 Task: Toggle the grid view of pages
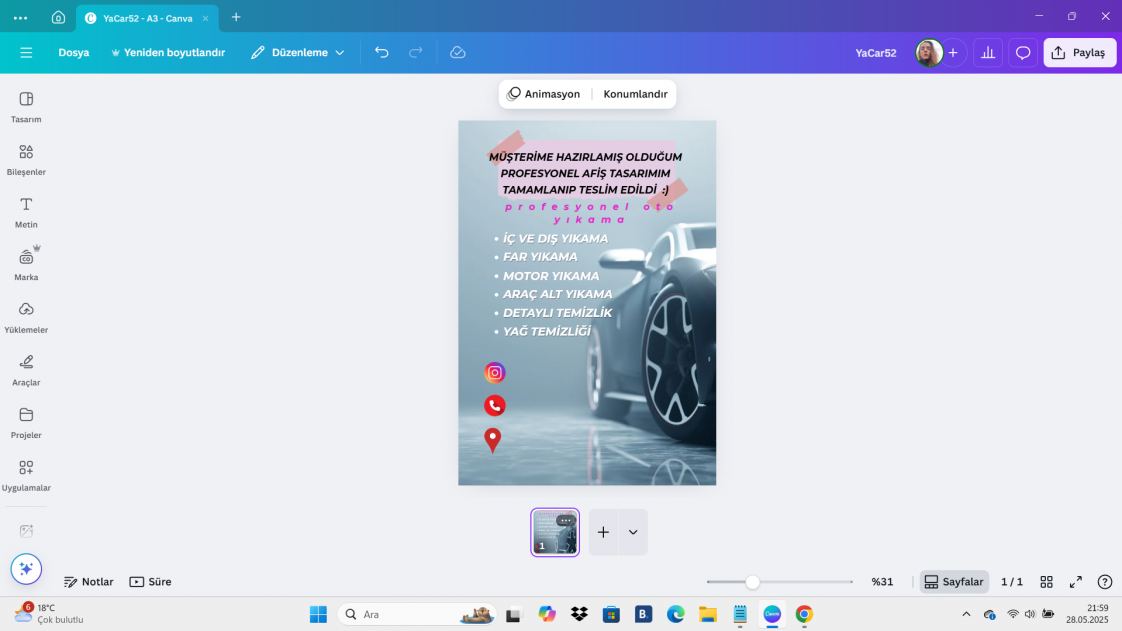pos(1046,582)
